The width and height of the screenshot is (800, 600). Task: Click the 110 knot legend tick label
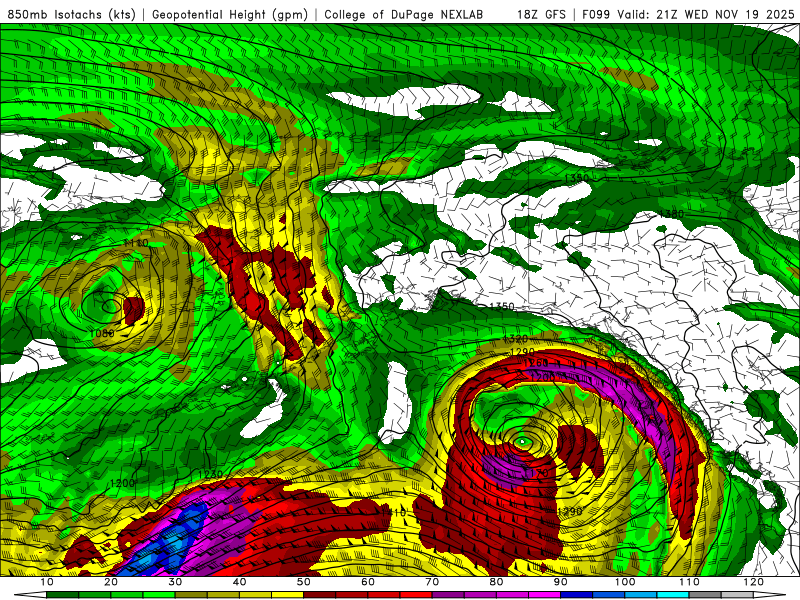point(689,582)
